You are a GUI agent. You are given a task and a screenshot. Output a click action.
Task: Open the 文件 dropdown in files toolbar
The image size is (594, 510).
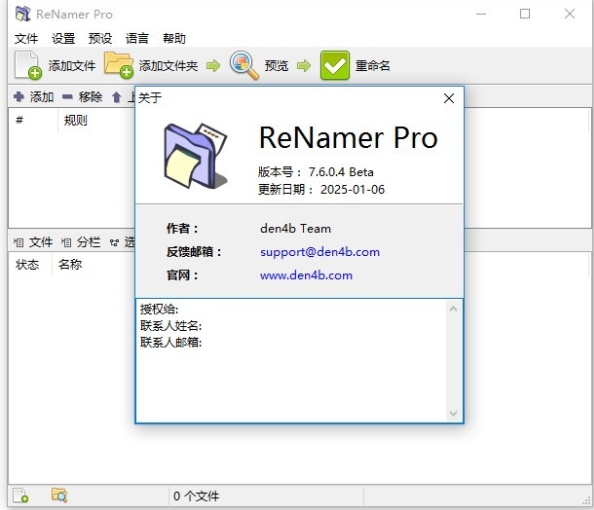pos(33,242)
